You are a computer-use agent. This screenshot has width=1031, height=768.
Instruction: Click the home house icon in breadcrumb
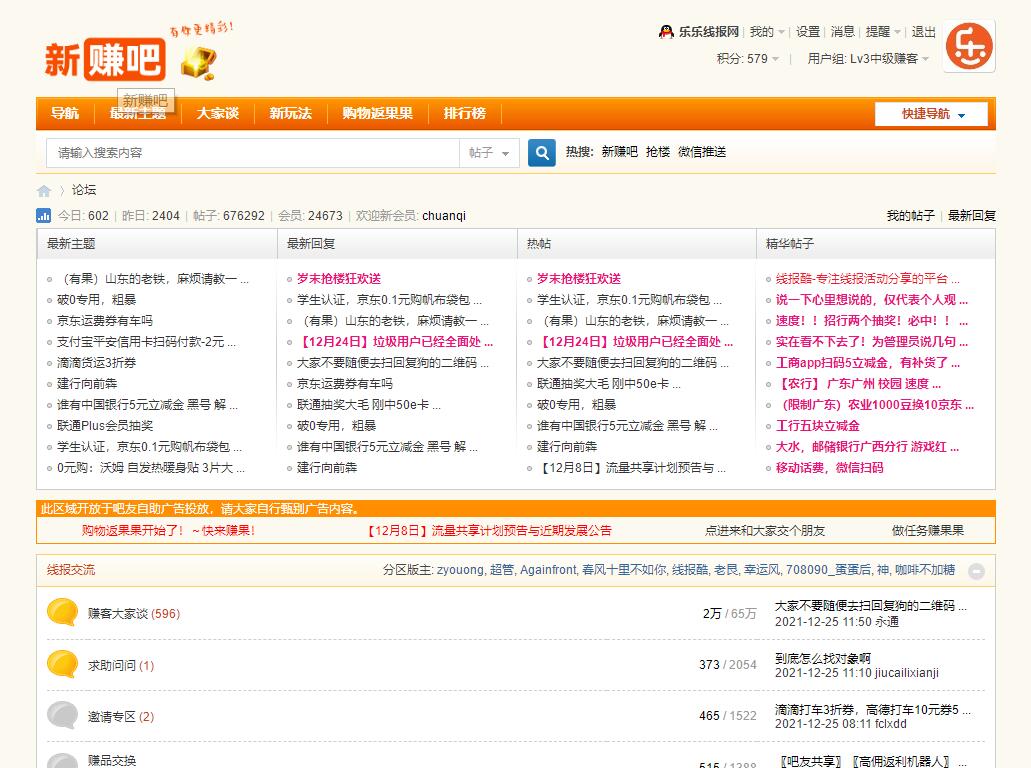[x=43, y=190]
